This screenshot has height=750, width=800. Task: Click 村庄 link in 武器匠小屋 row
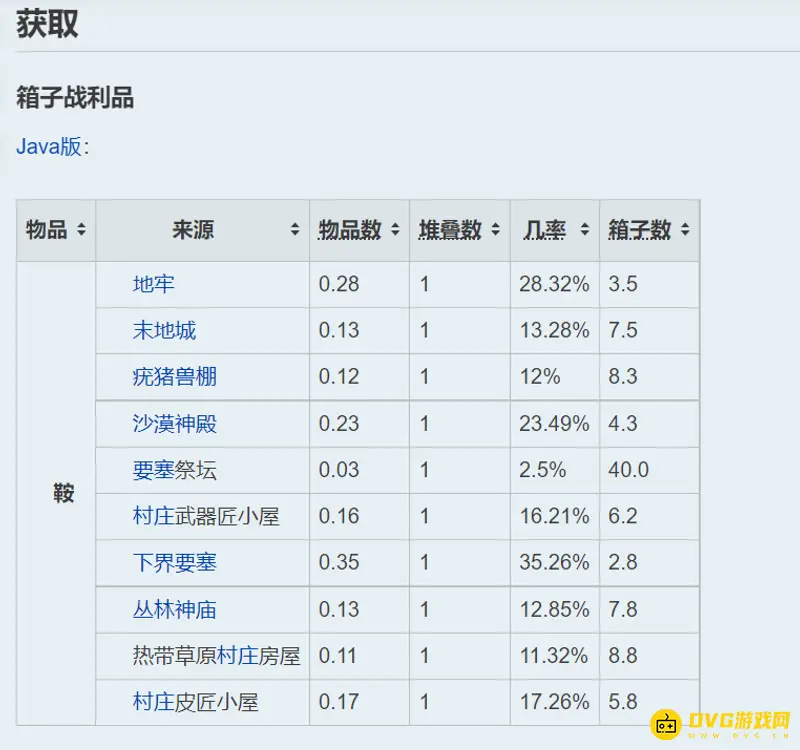tap(153, 516)
